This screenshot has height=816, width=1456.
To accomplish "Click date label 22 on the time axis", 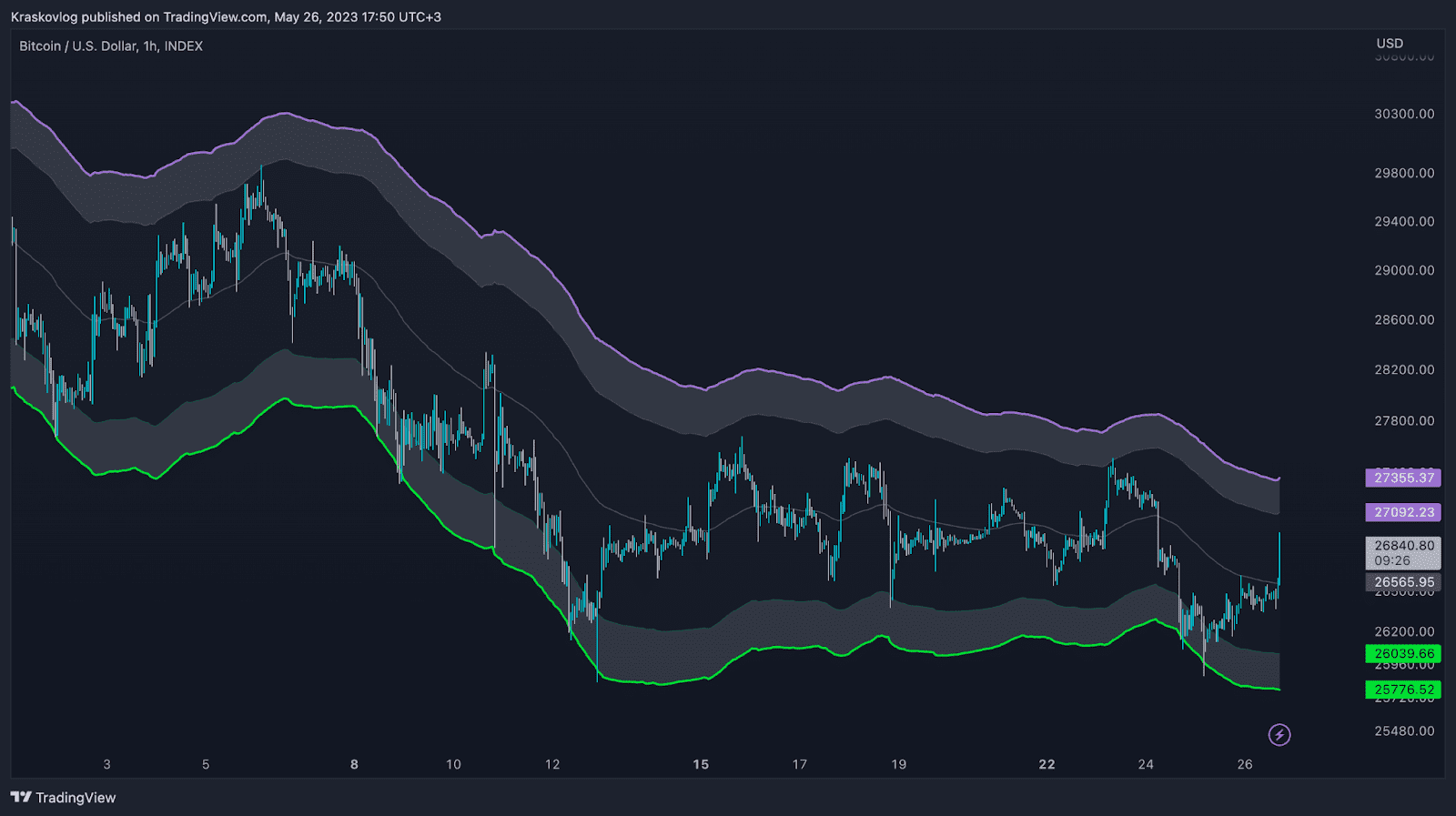I will pyautogui.click(x=1046, y=764).
